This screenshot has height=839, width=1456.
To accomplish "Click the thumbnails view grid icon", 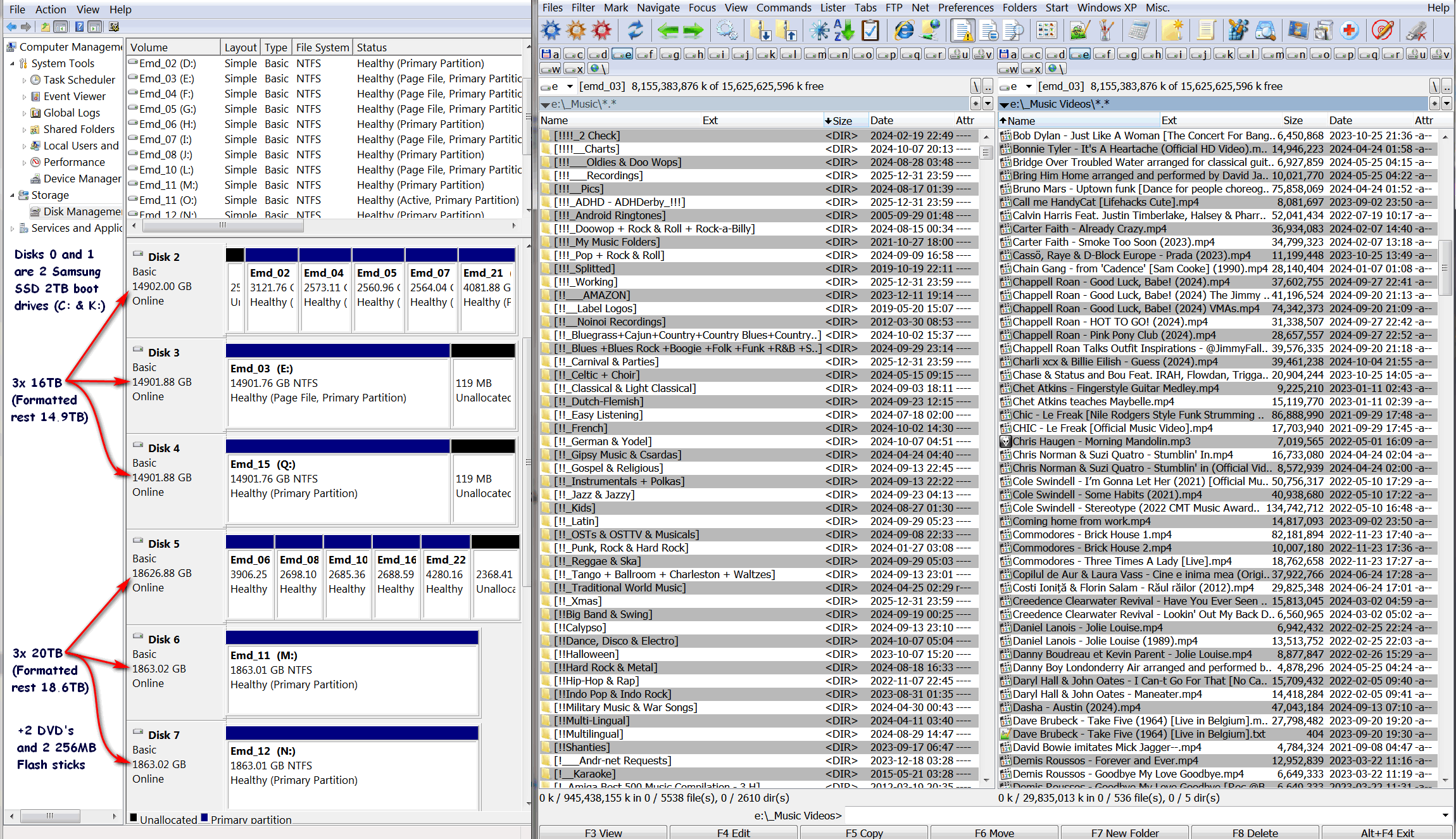I will click(1046, 30).
